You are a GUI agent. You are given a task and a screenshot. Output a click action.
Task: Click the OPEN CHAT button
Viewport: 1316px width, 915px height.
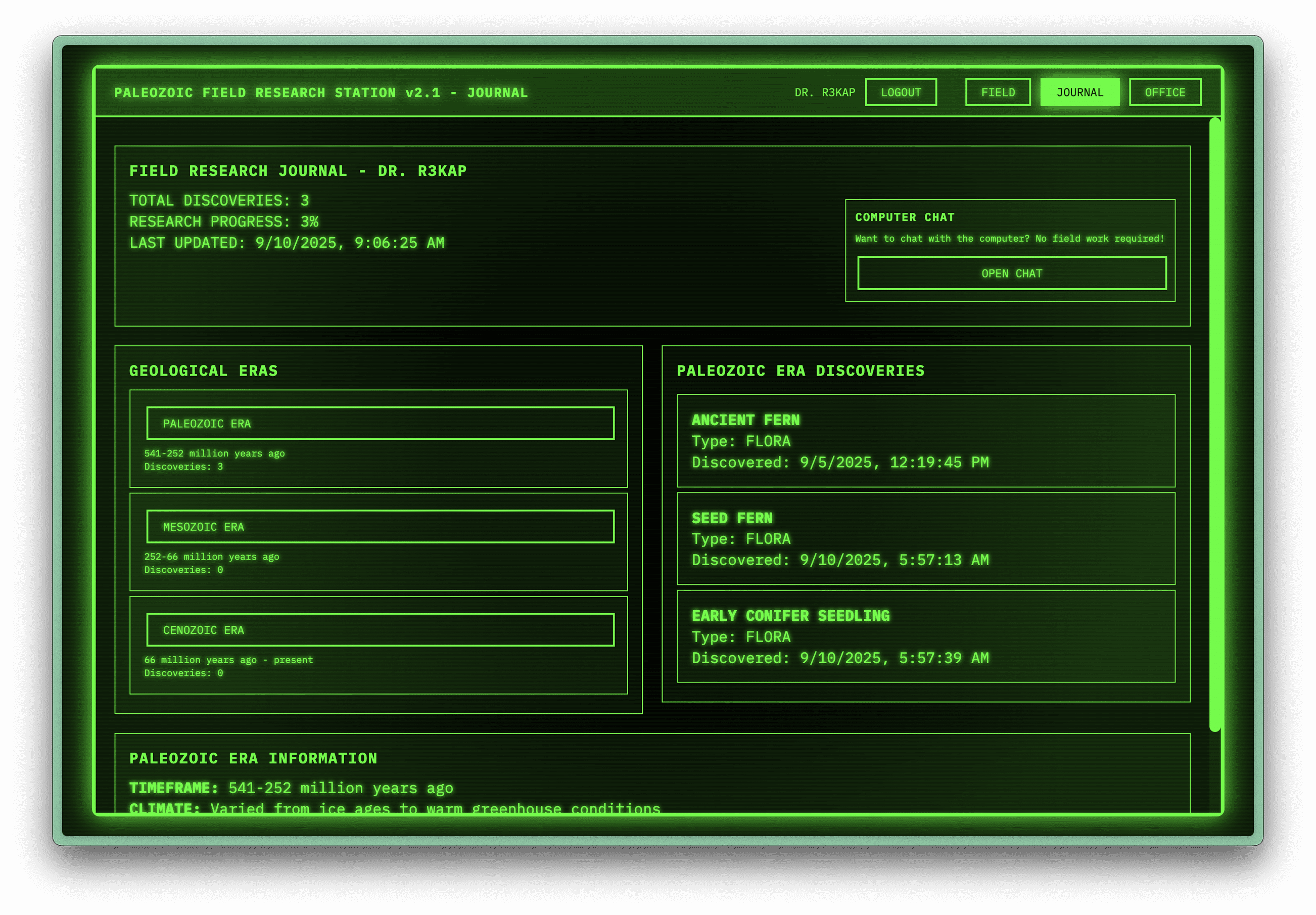1012,273
